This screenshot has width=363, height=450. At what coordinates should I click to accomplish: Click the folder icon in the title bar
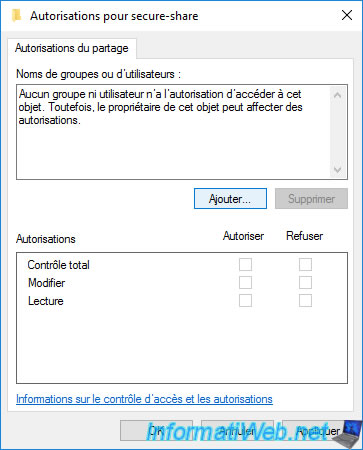point(16,16)
